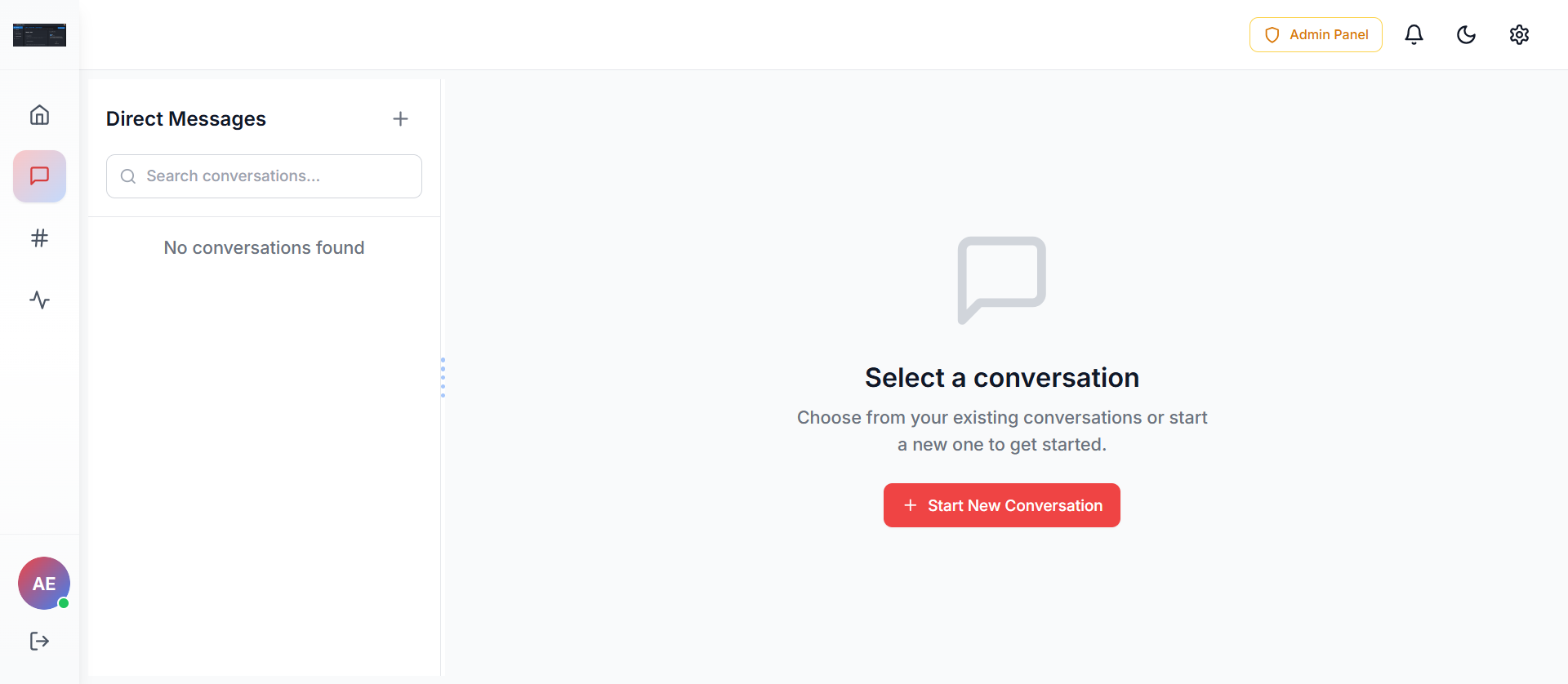Open the Admin Panel
The width and height of the screenshot is (1568, 684).
pyautogui.click(x=1316, y=34)
